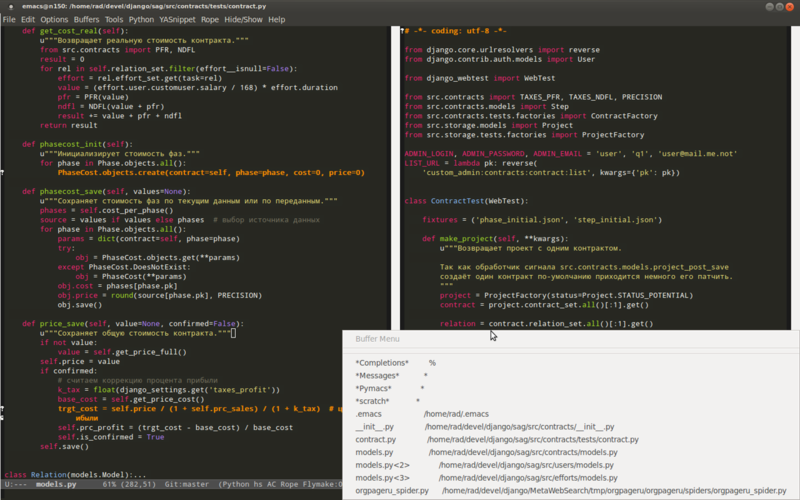
Task: Open the Buffers menu
Action: click(86, 19)
